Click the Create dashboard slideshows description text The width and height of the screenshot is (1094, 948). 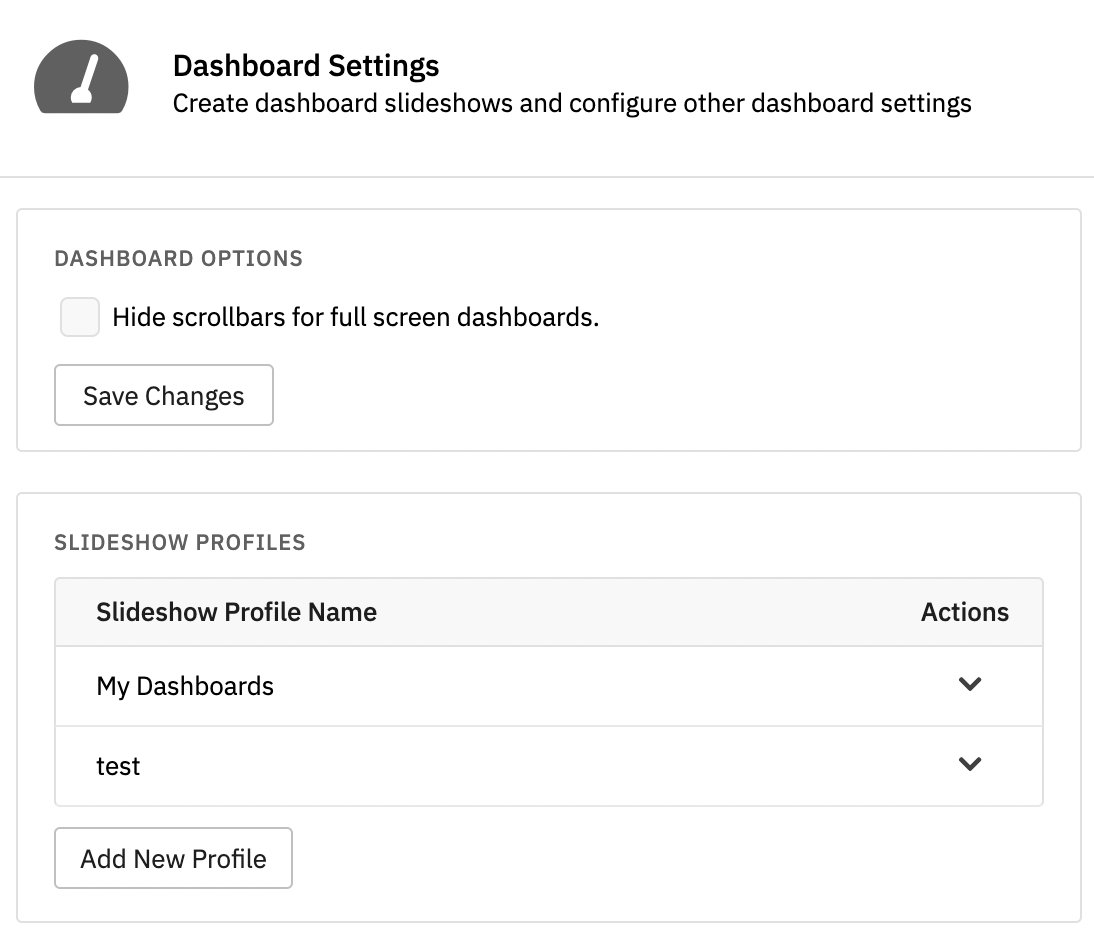click(572, 103)
